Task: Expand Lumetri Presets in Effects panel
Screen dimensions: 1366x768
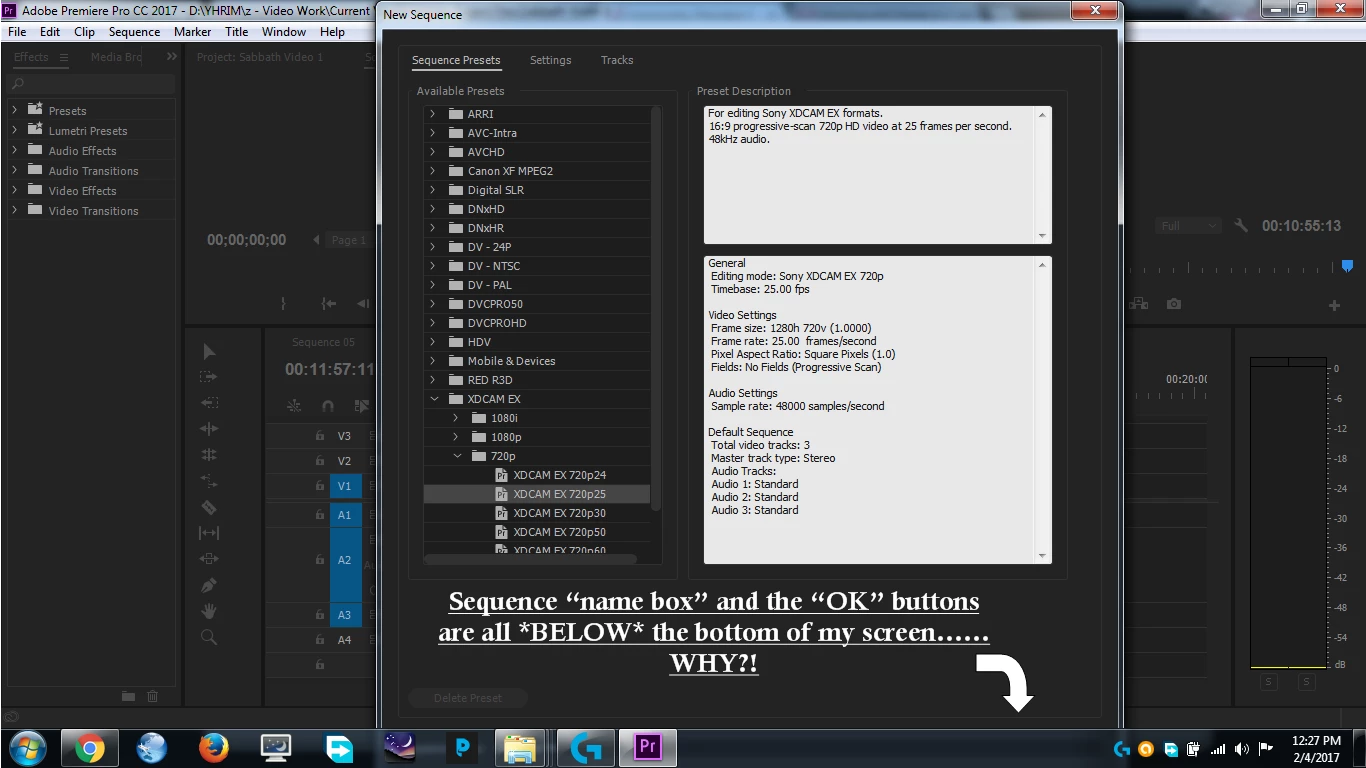Action: [x=14, y=130]
